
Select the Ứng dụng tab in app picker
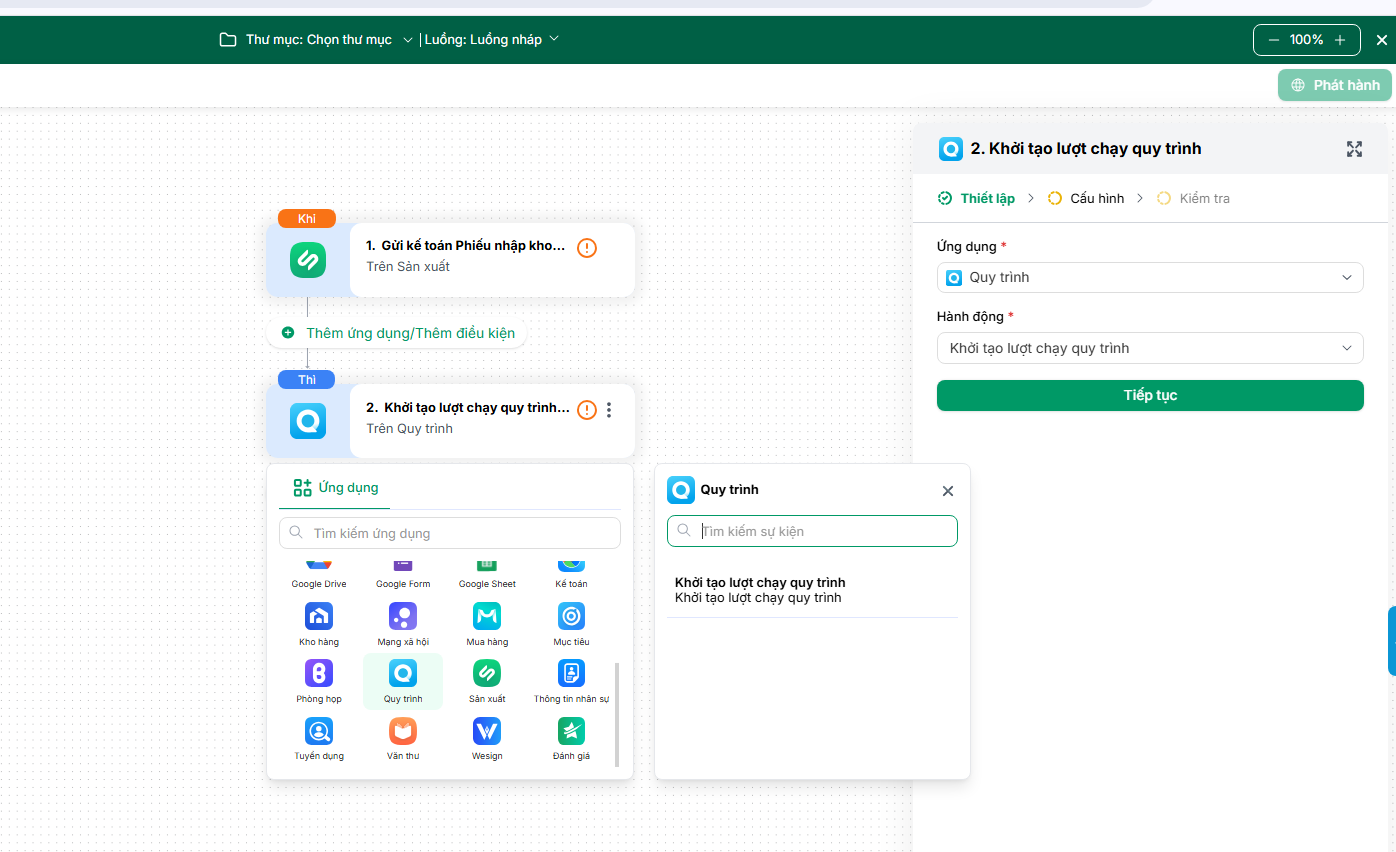pos(335,488)
